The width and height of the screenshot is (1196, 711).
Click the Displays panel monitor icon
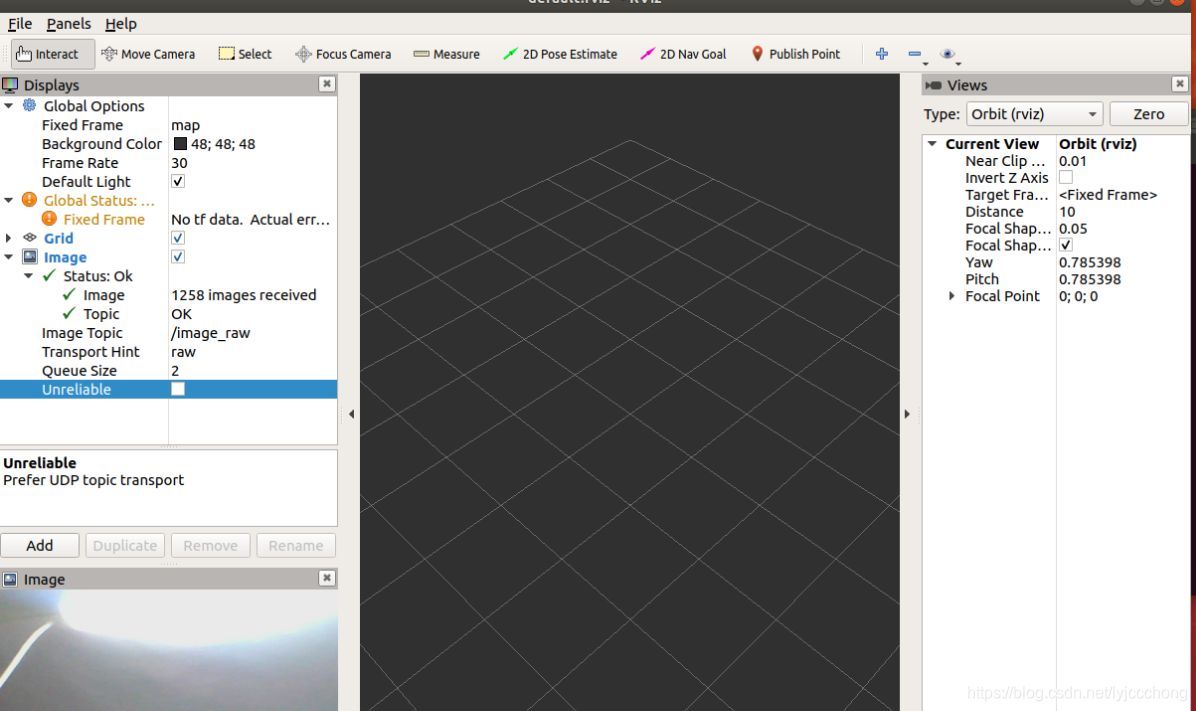click(10, 85)
